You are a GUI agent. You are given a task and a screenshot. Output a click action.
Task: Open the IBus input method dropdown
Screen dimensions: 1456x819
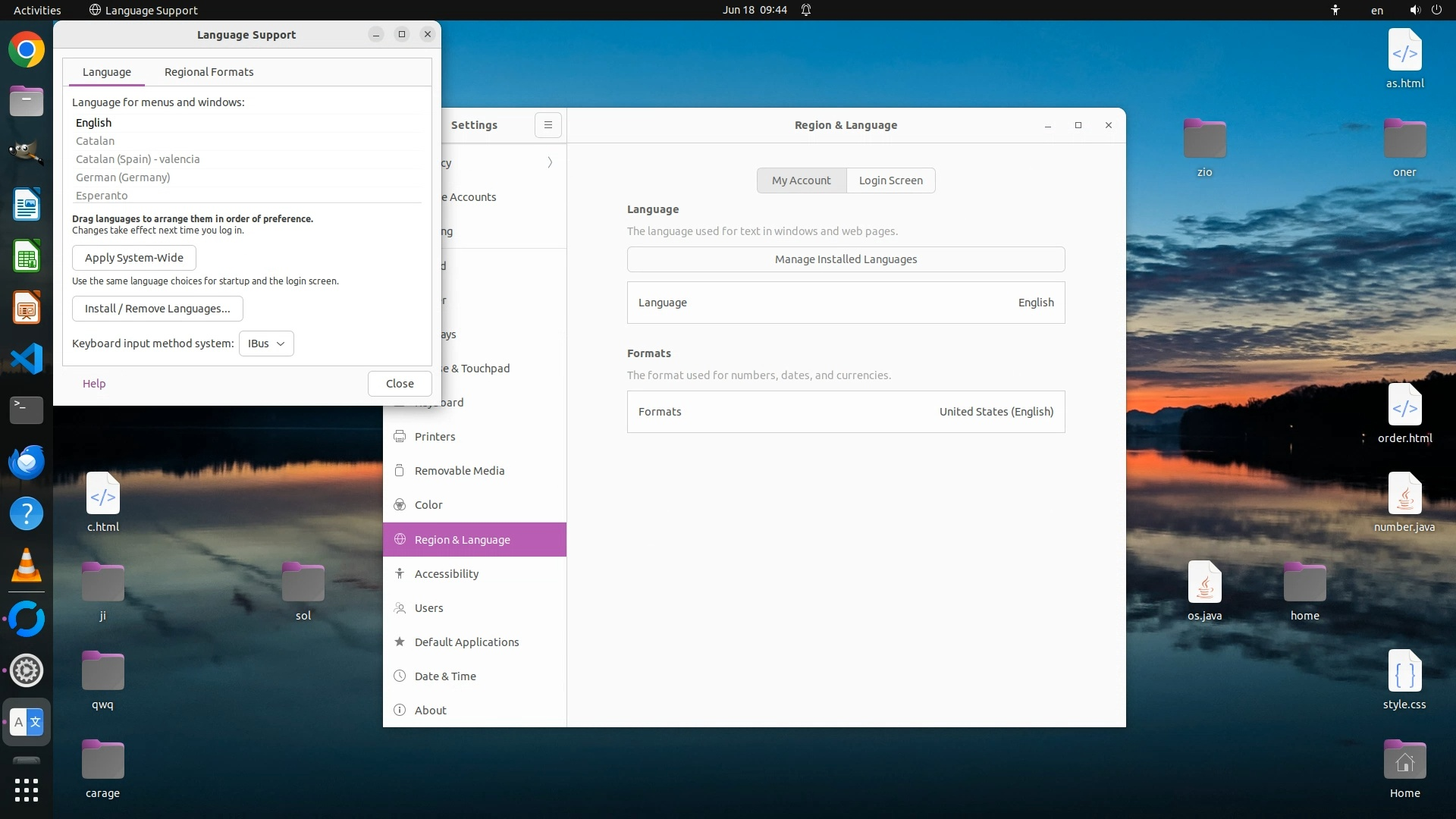[266, 344]
